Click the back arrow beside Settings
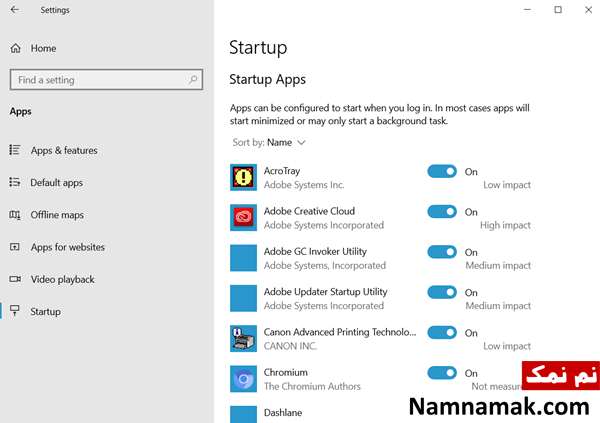The image size is (600, 423). (15, 10)
